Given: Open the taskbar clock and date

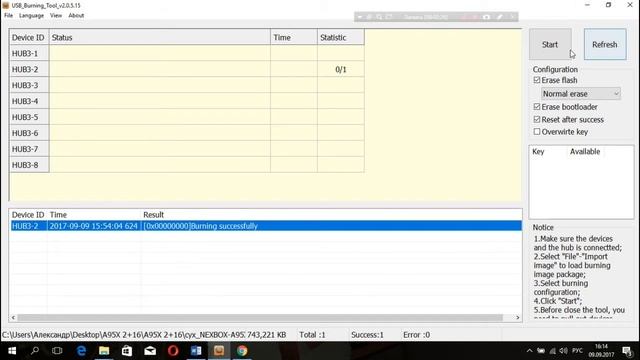Looking at the screenshot, I should pyautogui.click(x=601, y=351).
